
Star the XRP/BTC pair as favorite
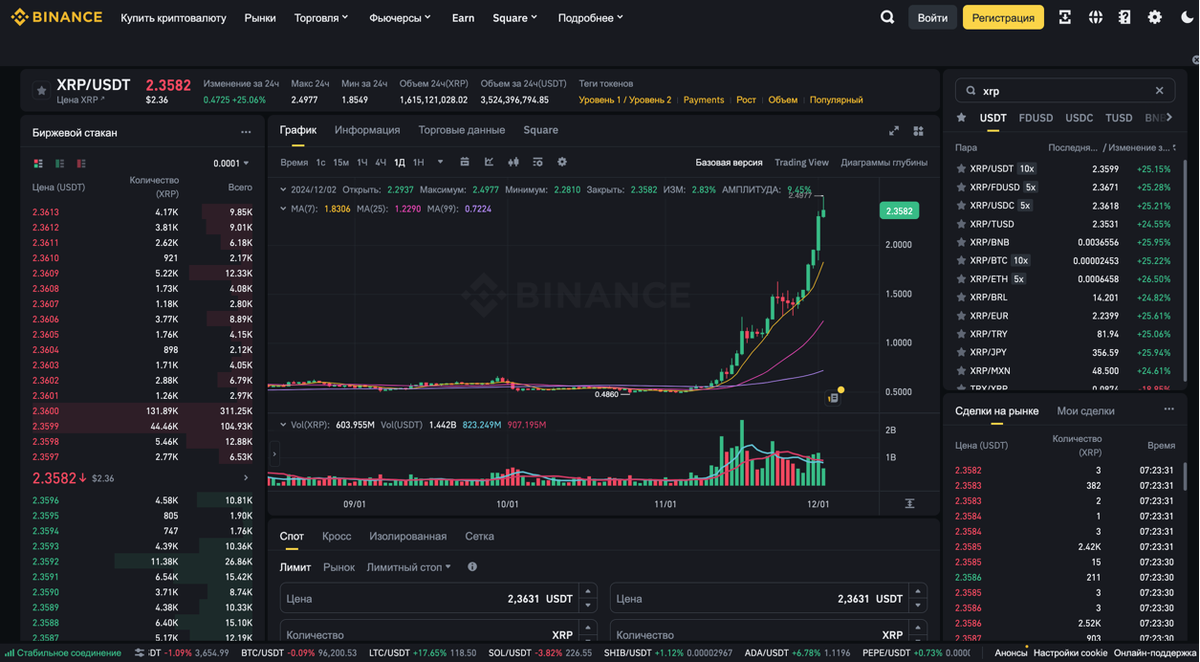[x=961, y=261]
